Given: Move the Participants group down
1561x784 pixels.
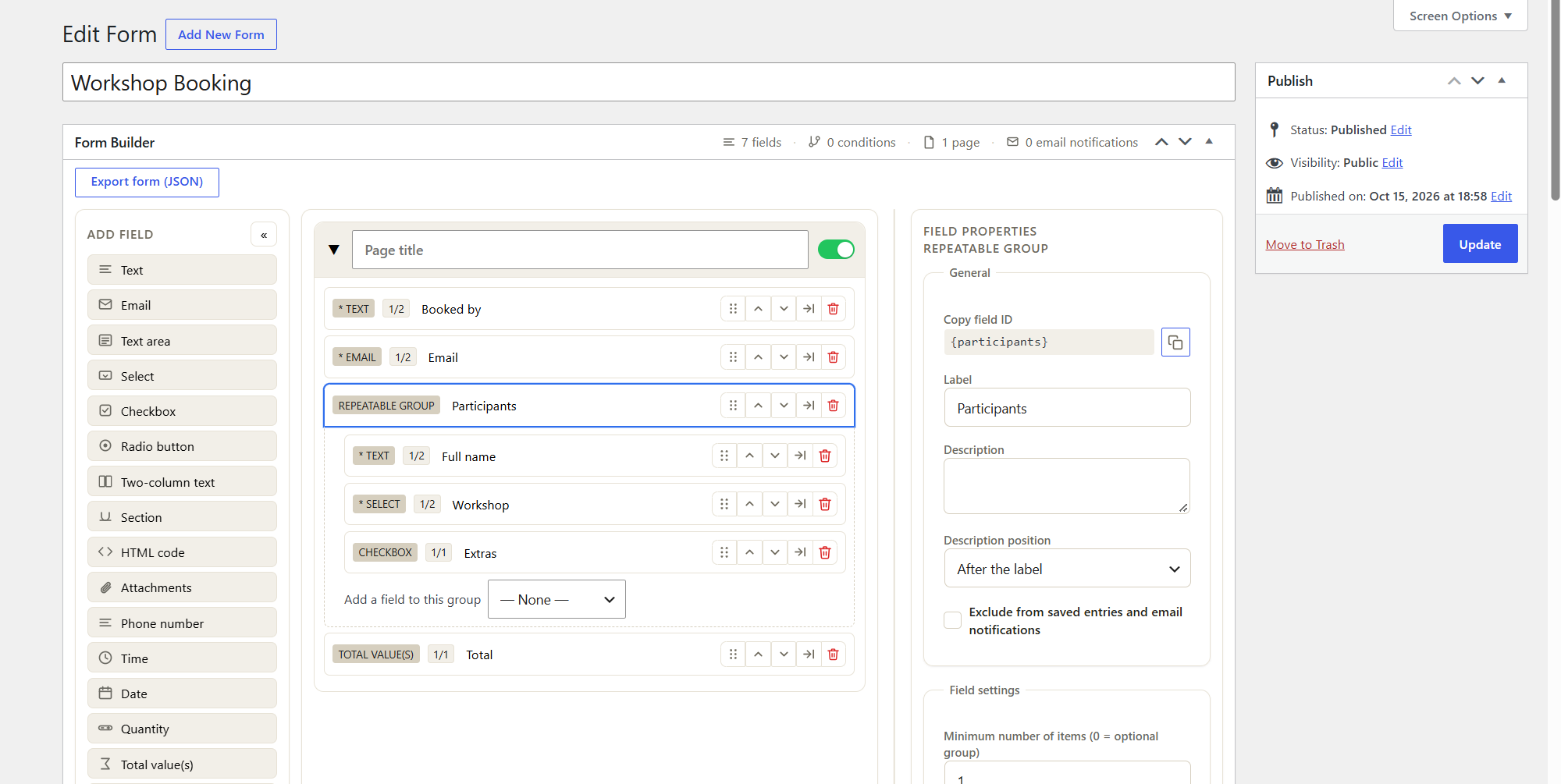Looking at the screenshot, I should [x=784, y=406].
